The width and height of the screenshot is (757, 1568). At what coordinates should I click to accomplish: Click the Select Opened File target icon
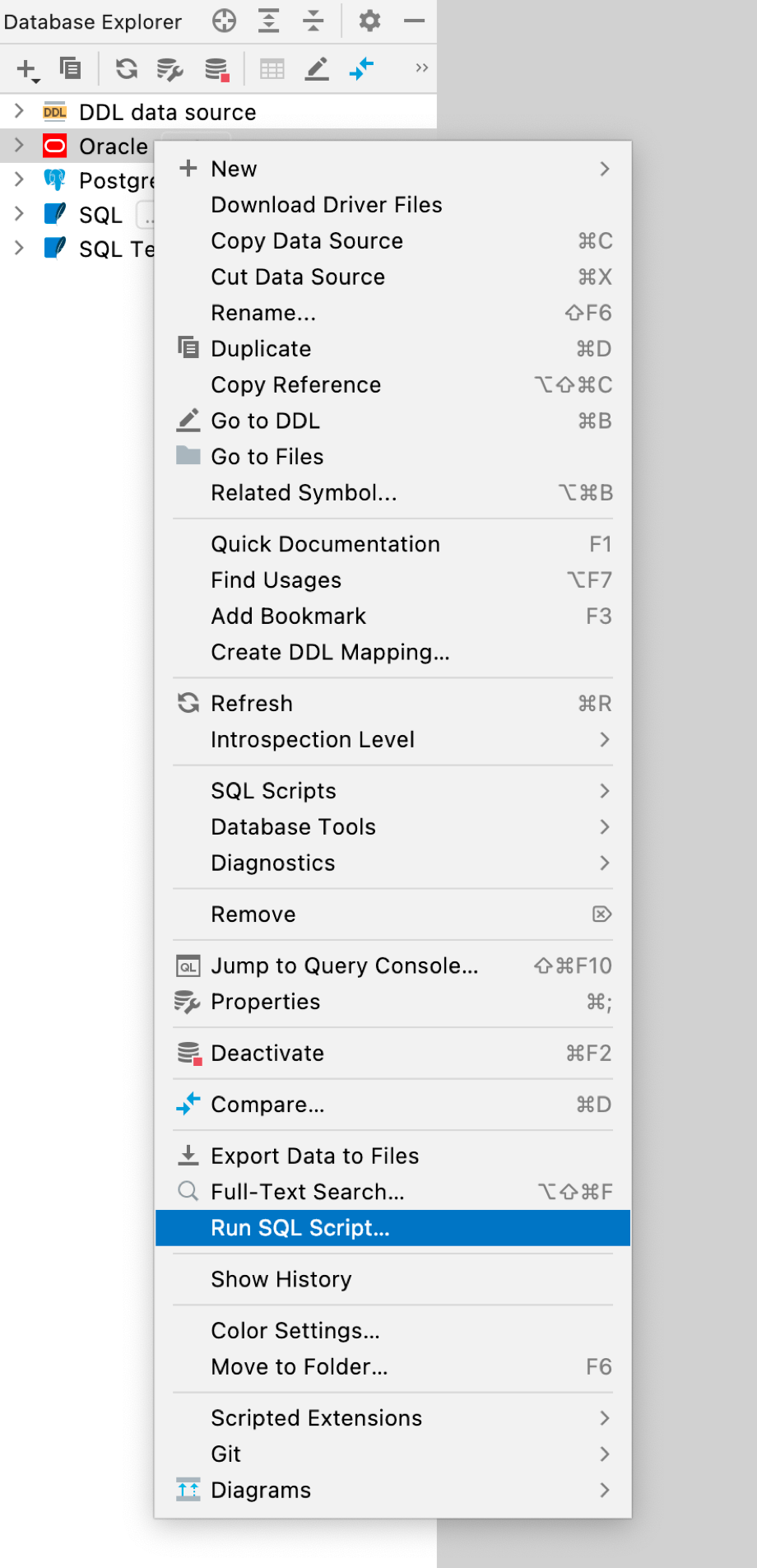click(x=224, y=21)
